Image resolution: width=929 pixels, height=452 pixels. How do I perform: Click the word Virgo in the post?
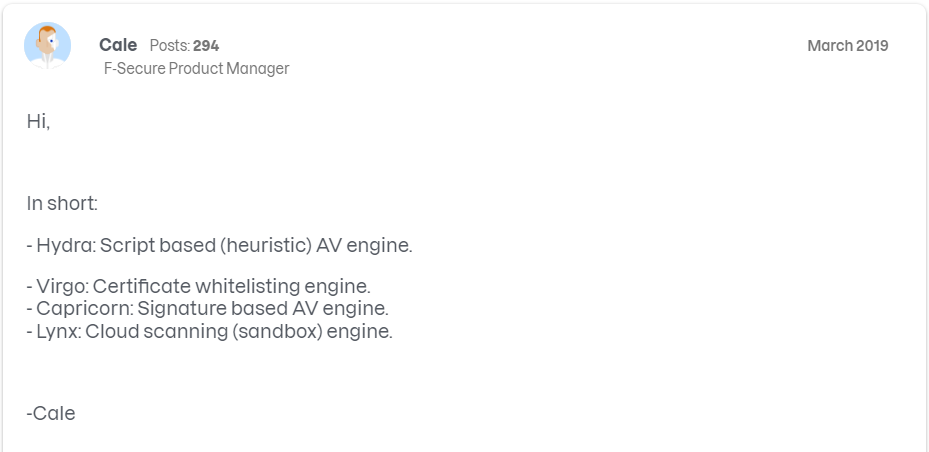click(61, 287)
